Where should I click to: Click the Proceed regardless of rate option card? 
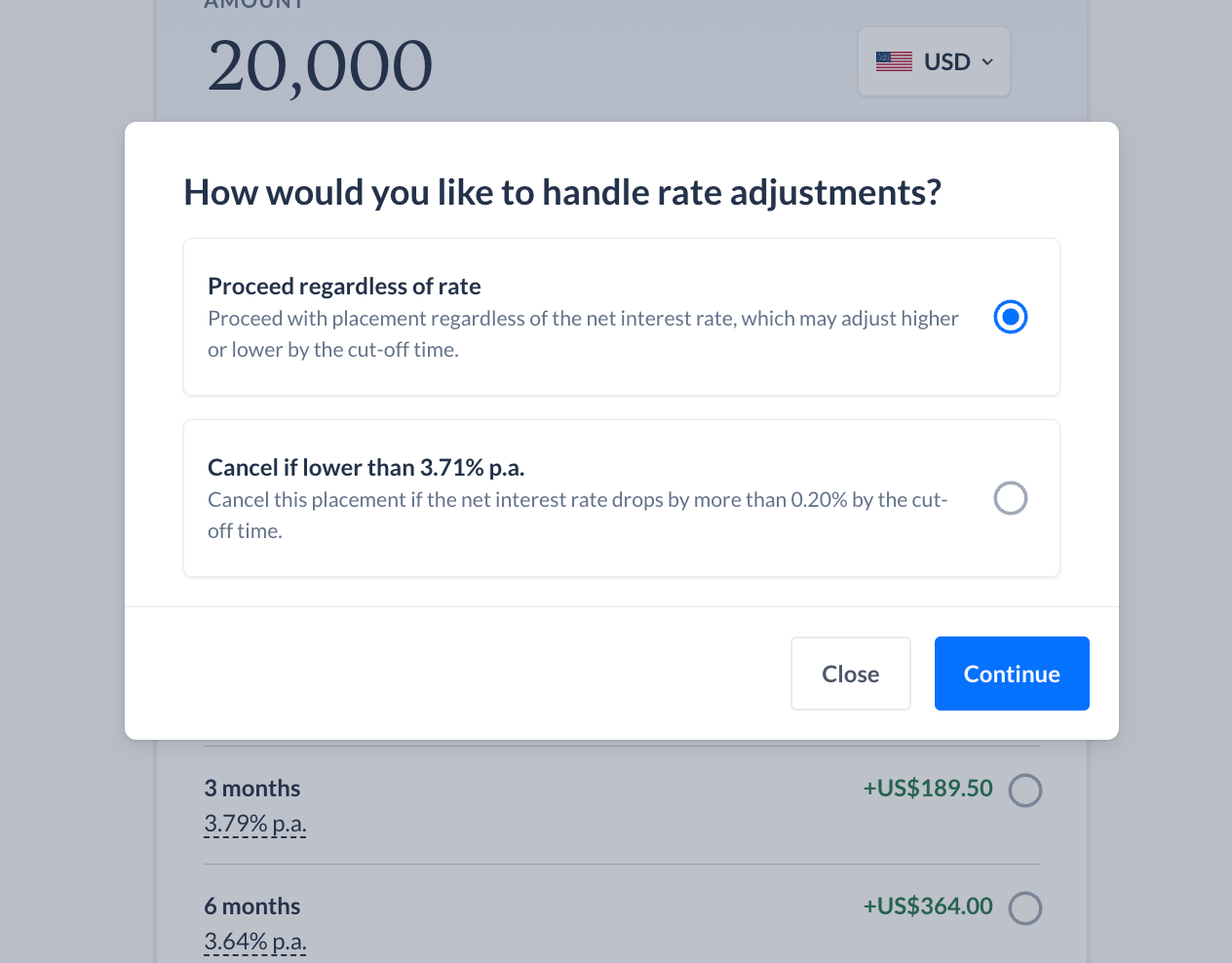(x=622, y=317)
